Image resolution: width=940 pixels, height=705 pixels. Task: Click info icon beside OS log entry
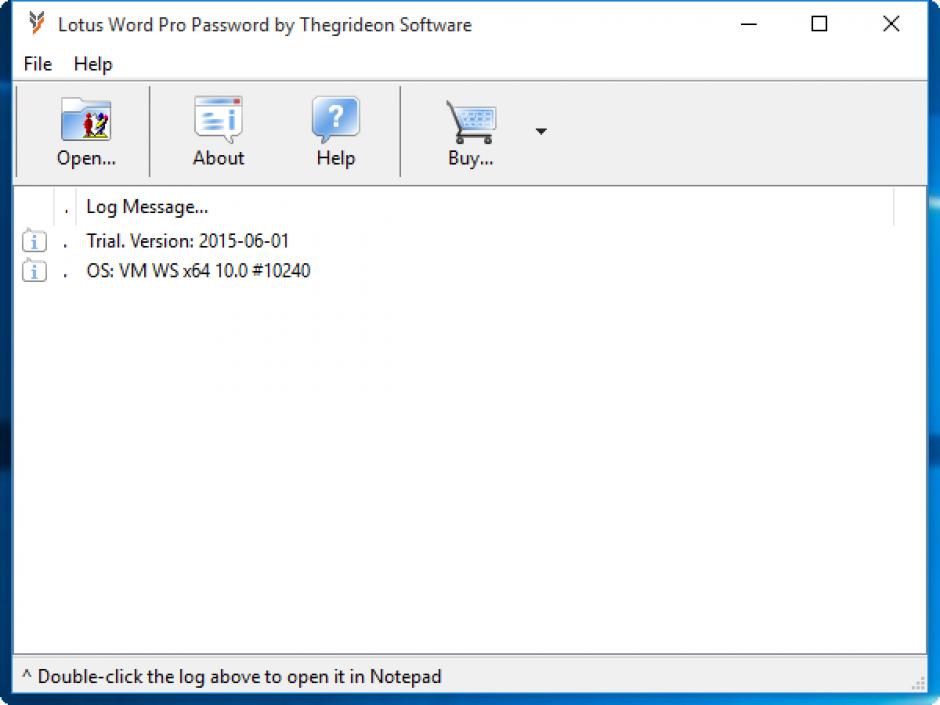(x=34, y=270)
